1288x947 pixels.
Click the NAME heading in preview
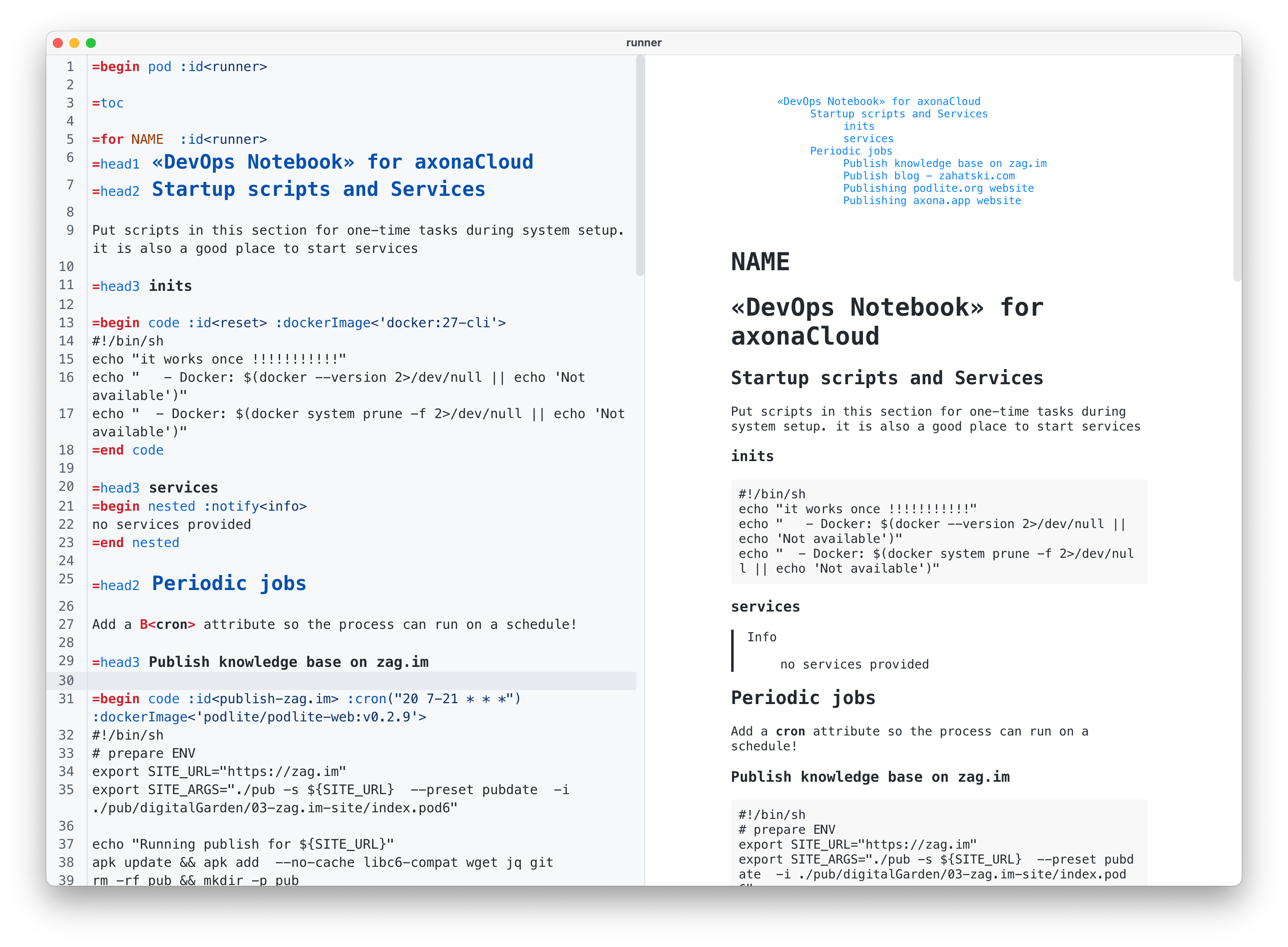click(760, 262)
